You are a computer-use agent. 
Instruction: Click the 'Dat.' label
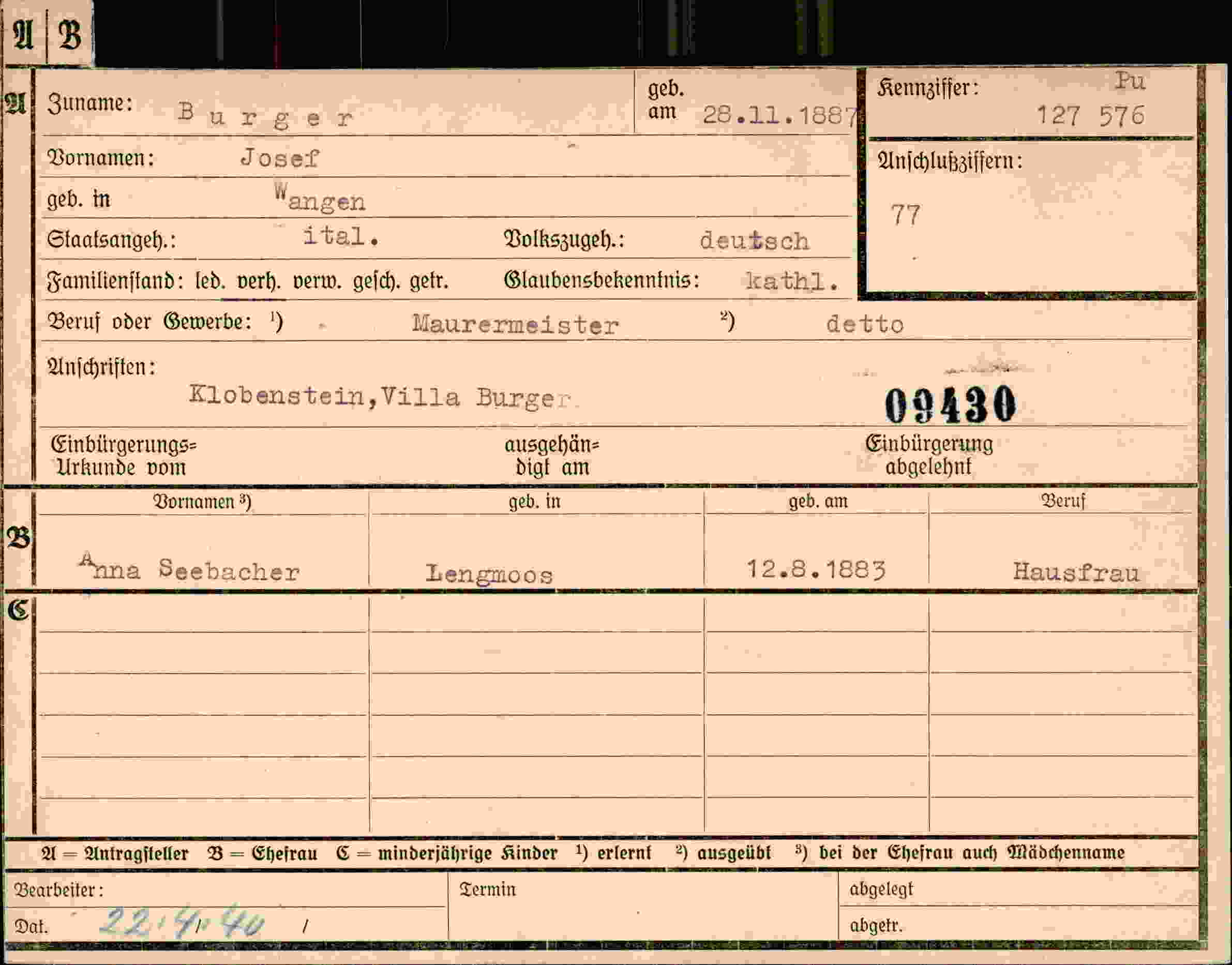pos(32,927)
